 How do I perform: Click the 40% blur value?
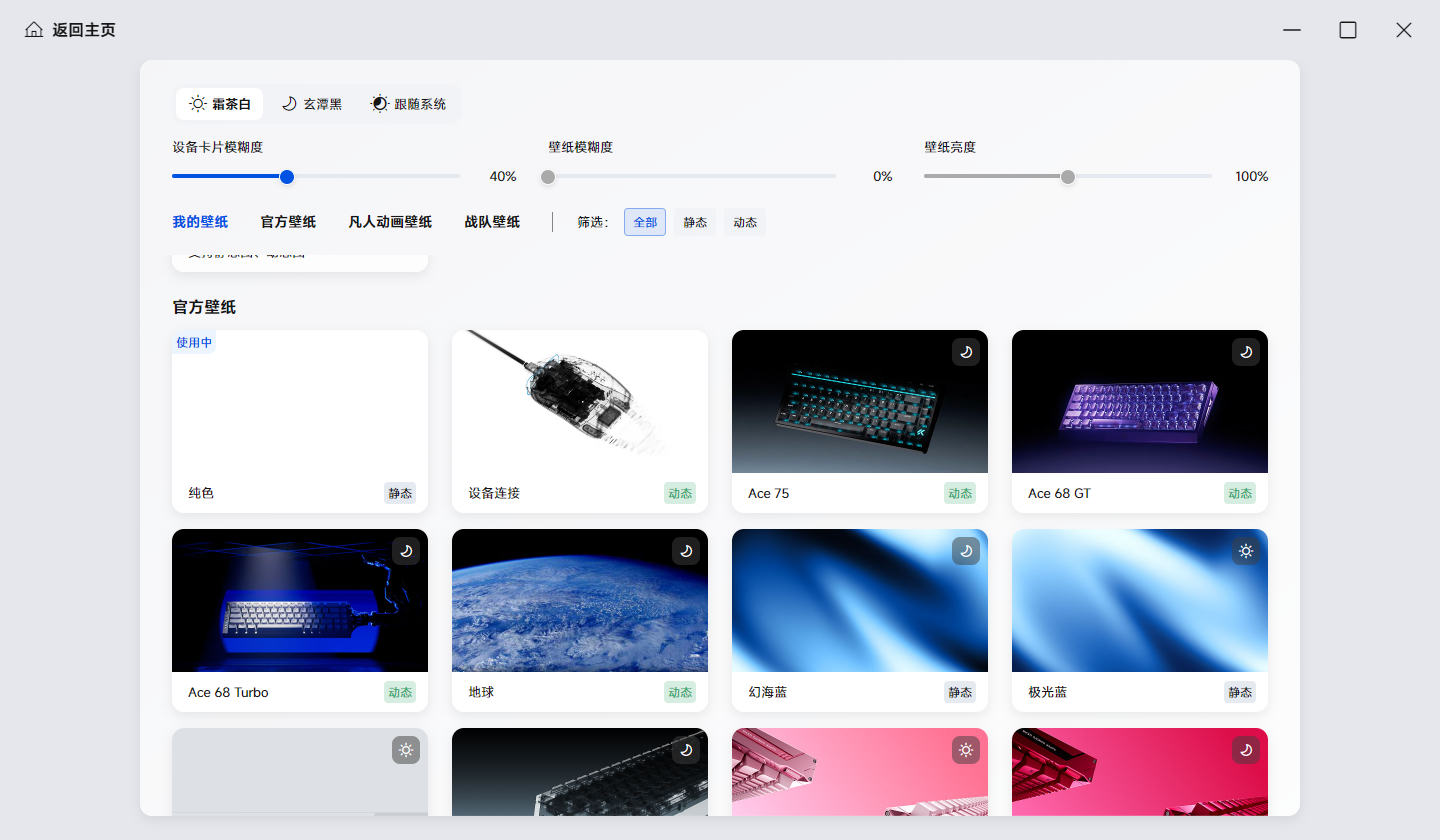(503, 177)
